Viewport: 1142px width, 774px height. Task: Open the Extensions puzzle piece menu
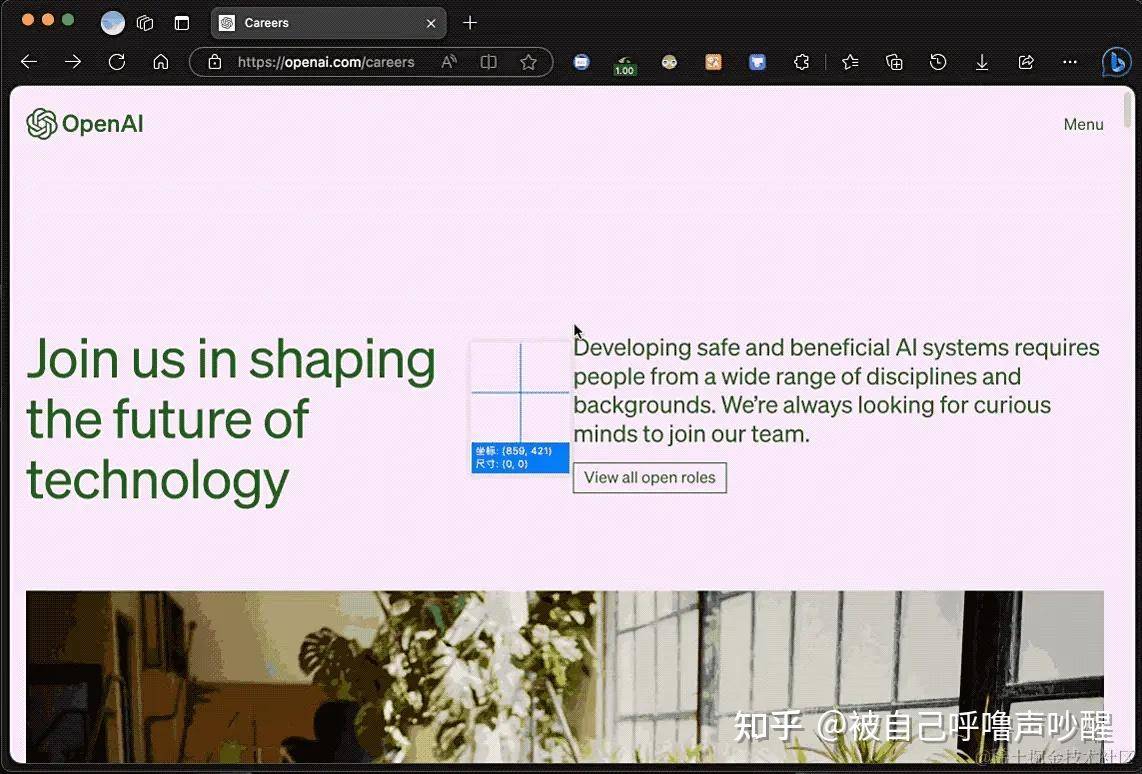point(801,62)
